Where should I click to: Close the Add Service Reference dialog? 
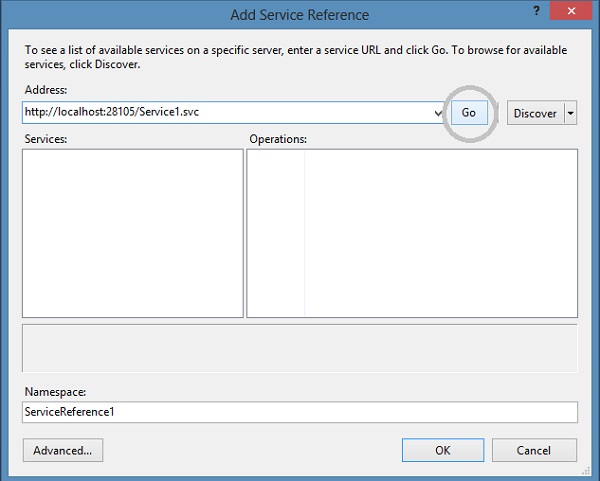coord(573,15)
